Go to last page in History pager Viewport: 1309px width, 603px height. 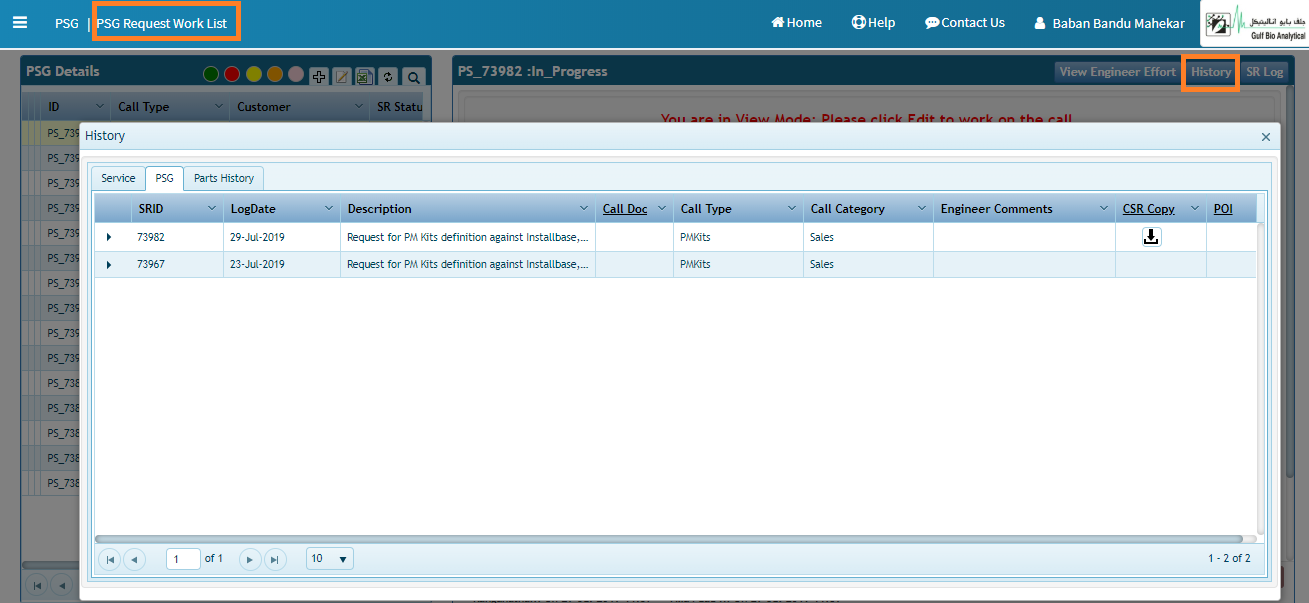tap(275, 559)
